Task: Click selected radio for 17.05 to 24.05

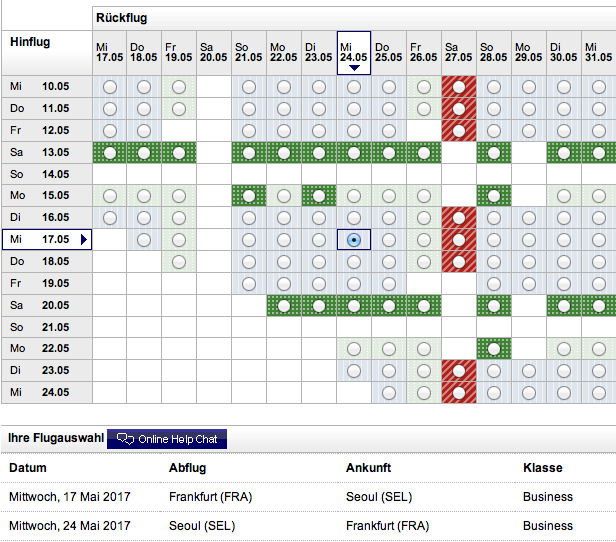Action: 353,240
